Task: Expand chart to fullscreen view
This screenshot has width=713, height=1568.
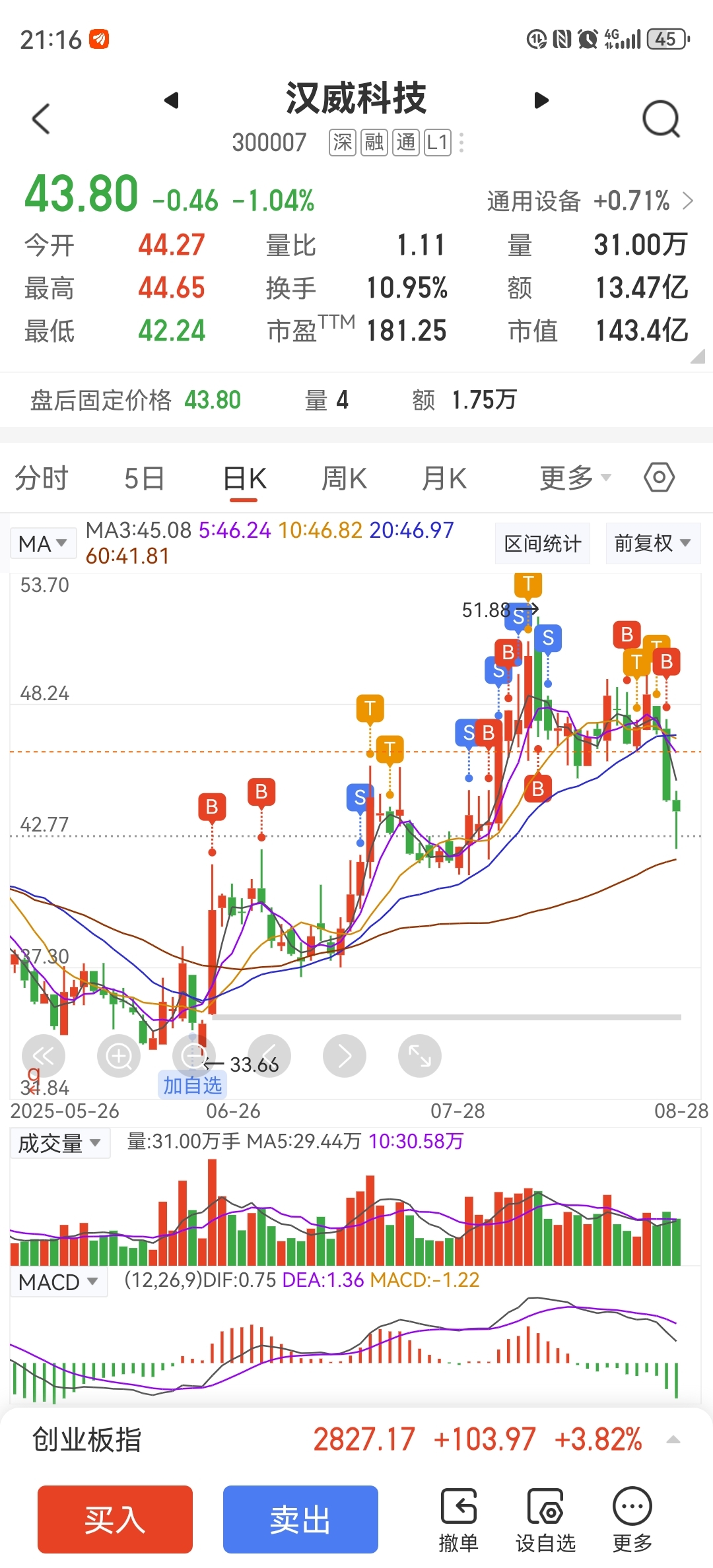Action: click(420, 1056)
